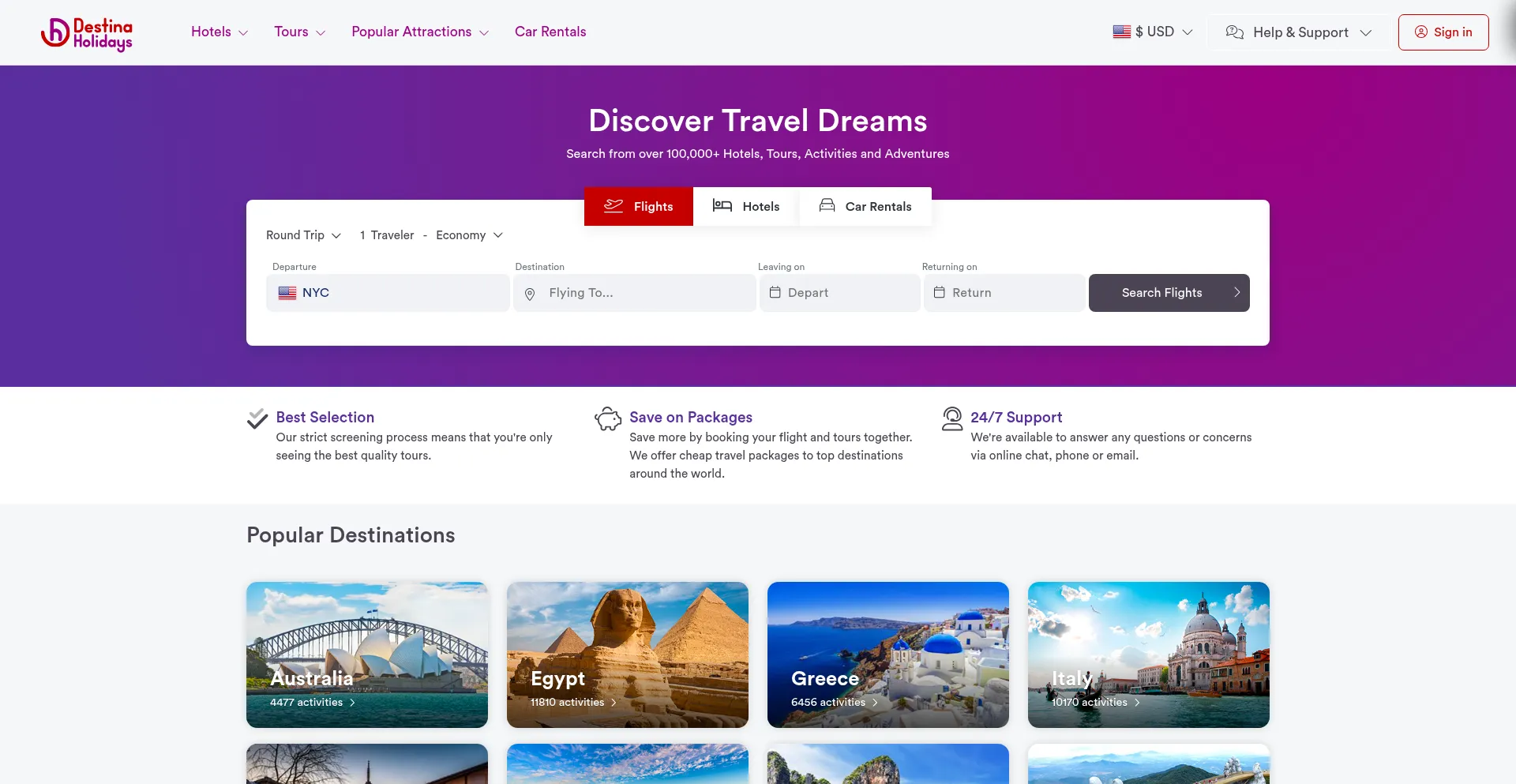The width and height of the screenshot is (1516, 784).
Task: Click the Destina Holidays logo
Action: click(87, 33)
